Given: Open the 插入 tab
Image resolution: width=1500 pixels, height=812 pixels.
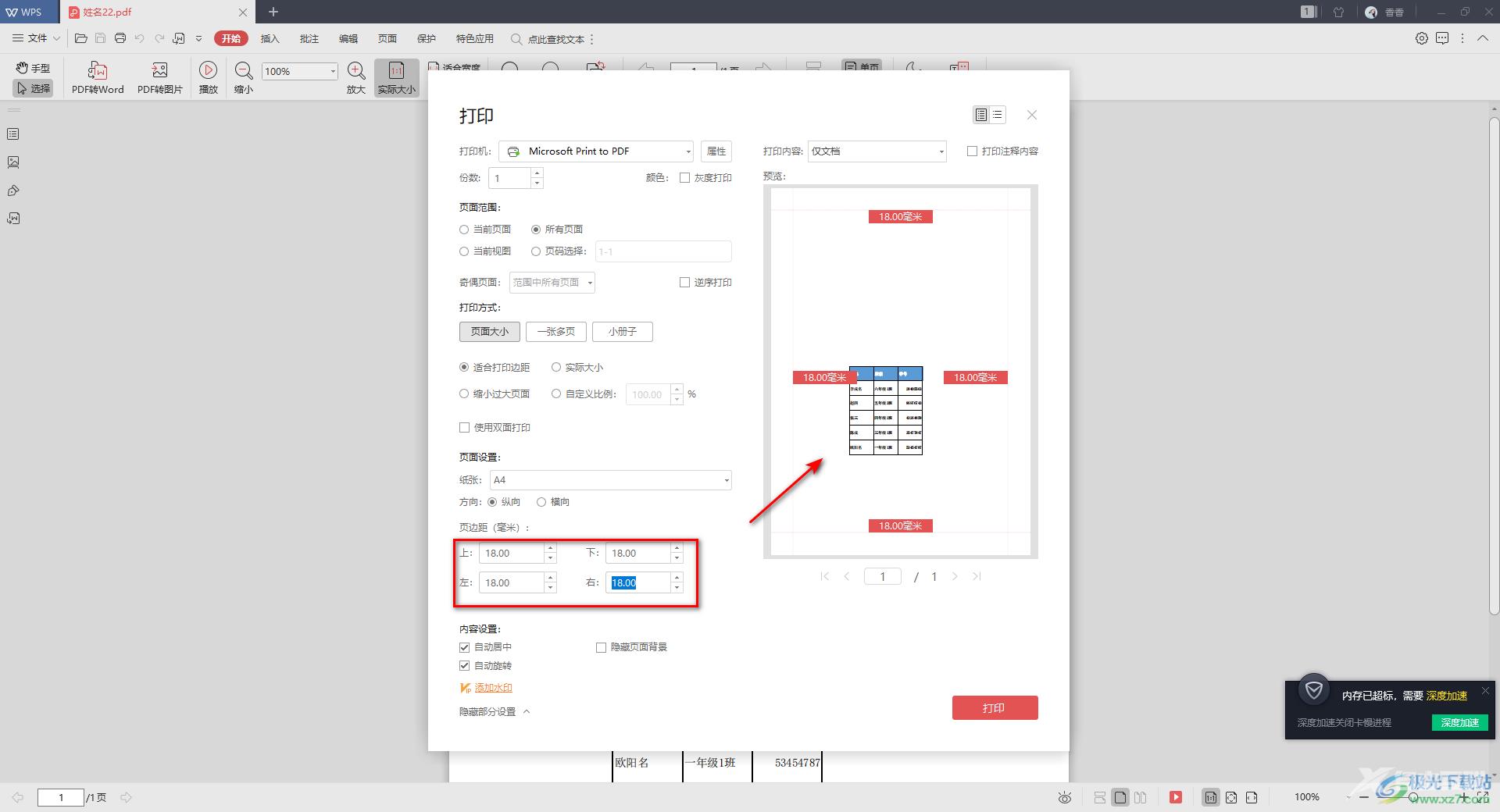Looking at the screenshot, I should (270, 38).
